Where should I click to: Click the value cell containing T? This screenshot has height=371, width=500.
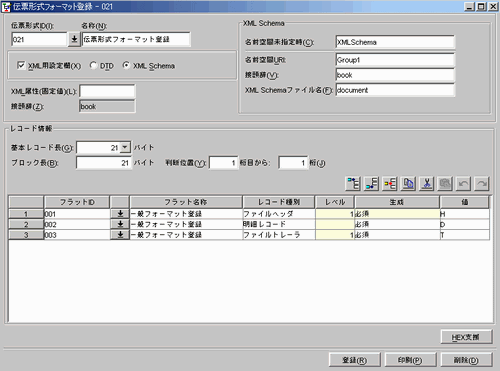pos(465,235)
